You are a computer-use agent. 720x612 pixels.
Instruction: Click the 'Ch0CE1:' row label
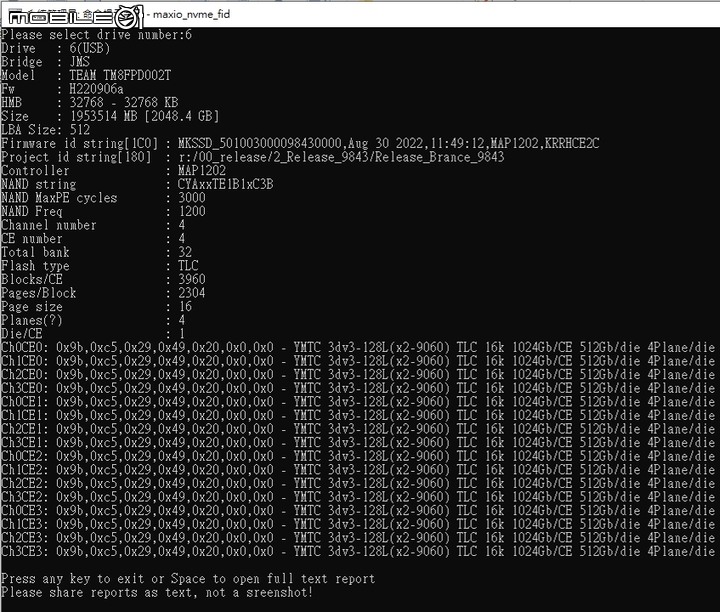pos(25,402)
